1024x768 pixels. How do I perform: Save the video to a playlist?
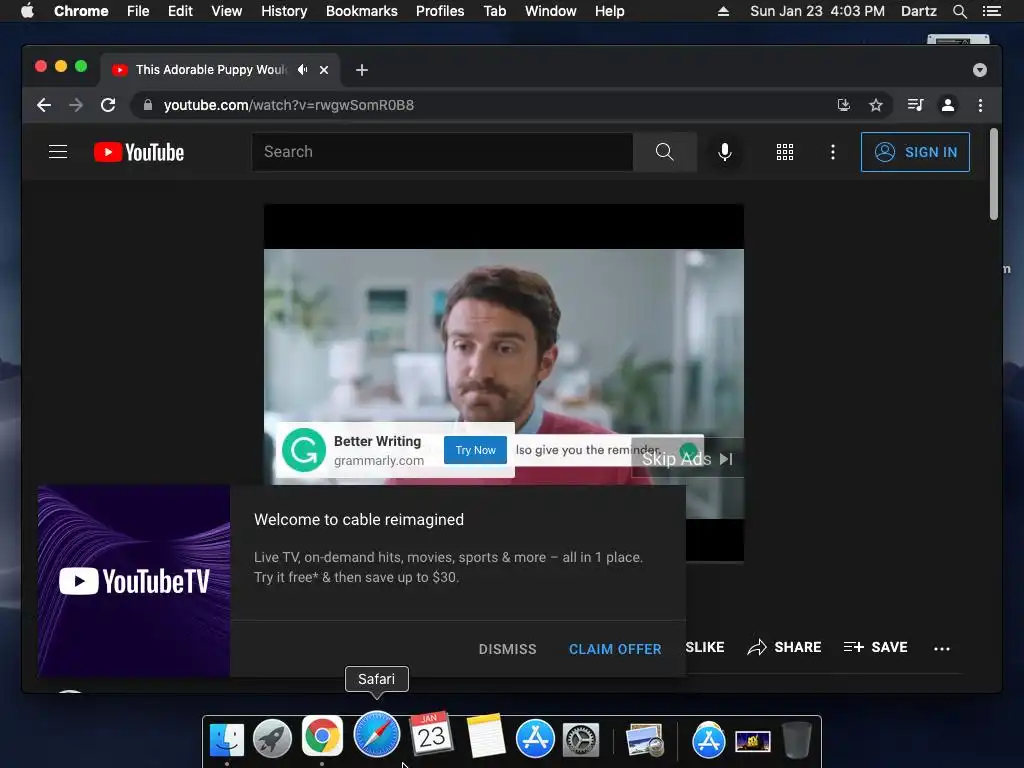point(875,647)
